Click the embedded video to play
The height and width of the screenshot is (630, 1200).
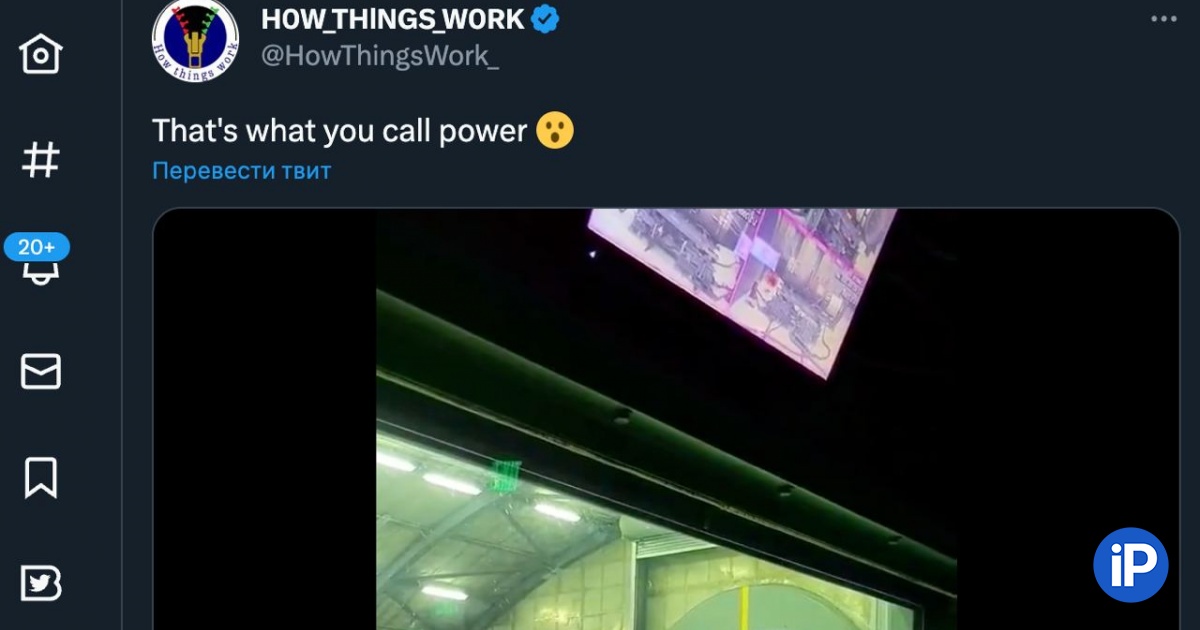click(666, 419)
